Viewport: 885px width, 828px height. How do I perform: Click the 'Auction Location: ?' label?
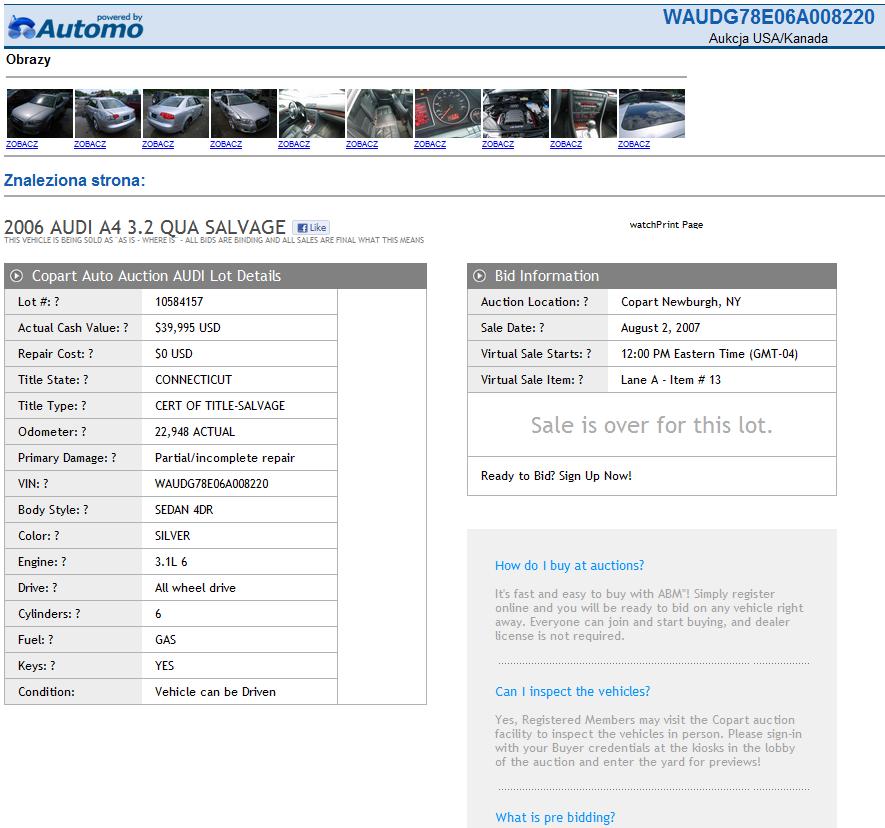(534, 302)
